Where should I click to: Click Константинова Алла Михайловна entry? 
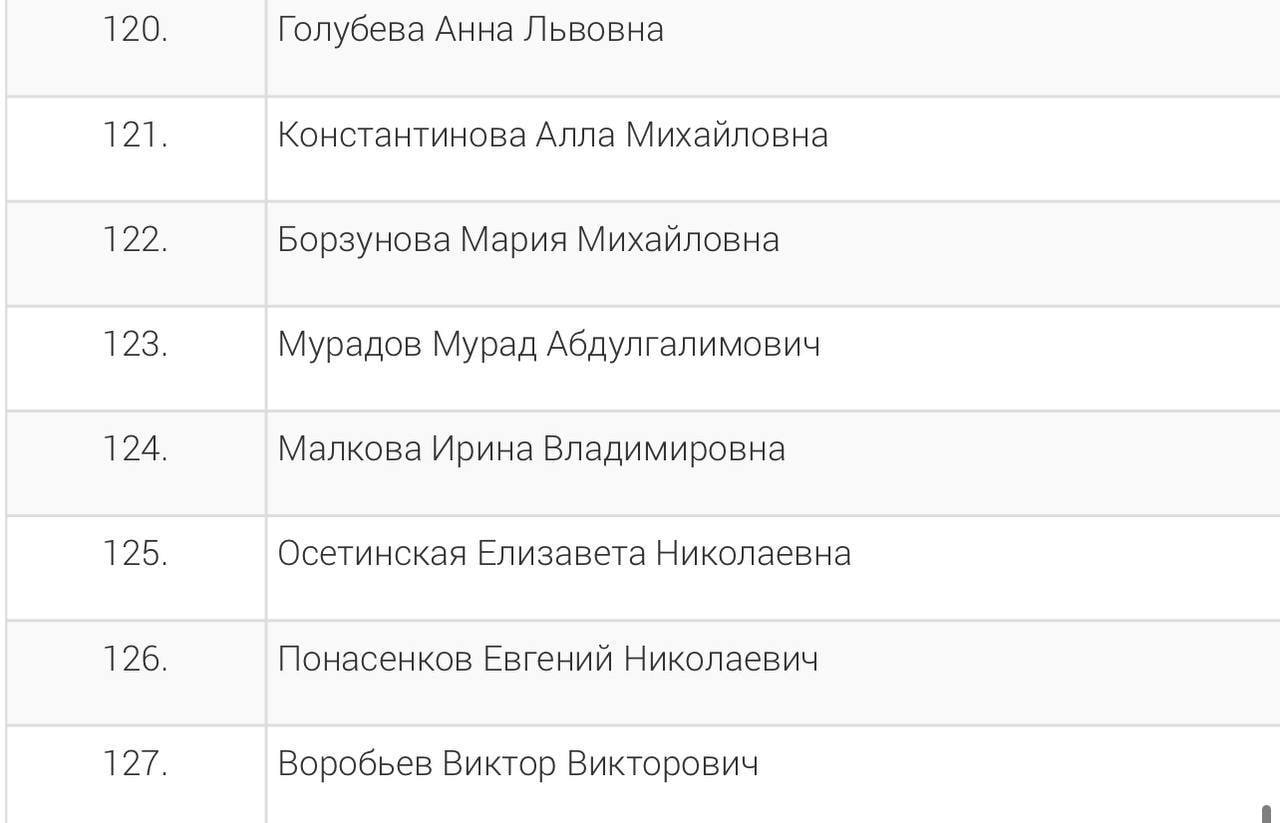(x=552, y=135)
